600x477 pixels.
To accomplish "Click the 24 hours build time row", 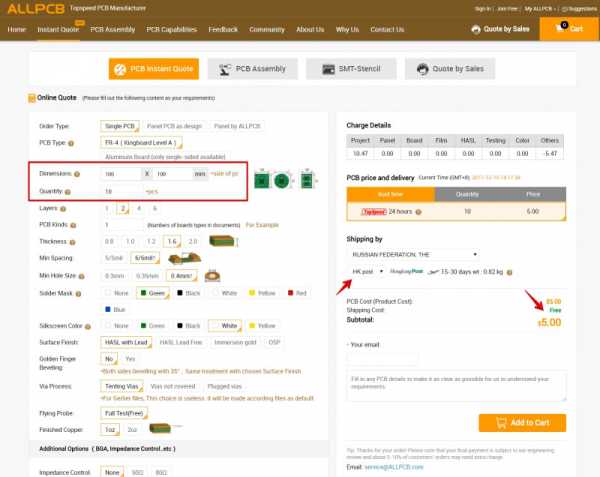I will tap(456, 212).
